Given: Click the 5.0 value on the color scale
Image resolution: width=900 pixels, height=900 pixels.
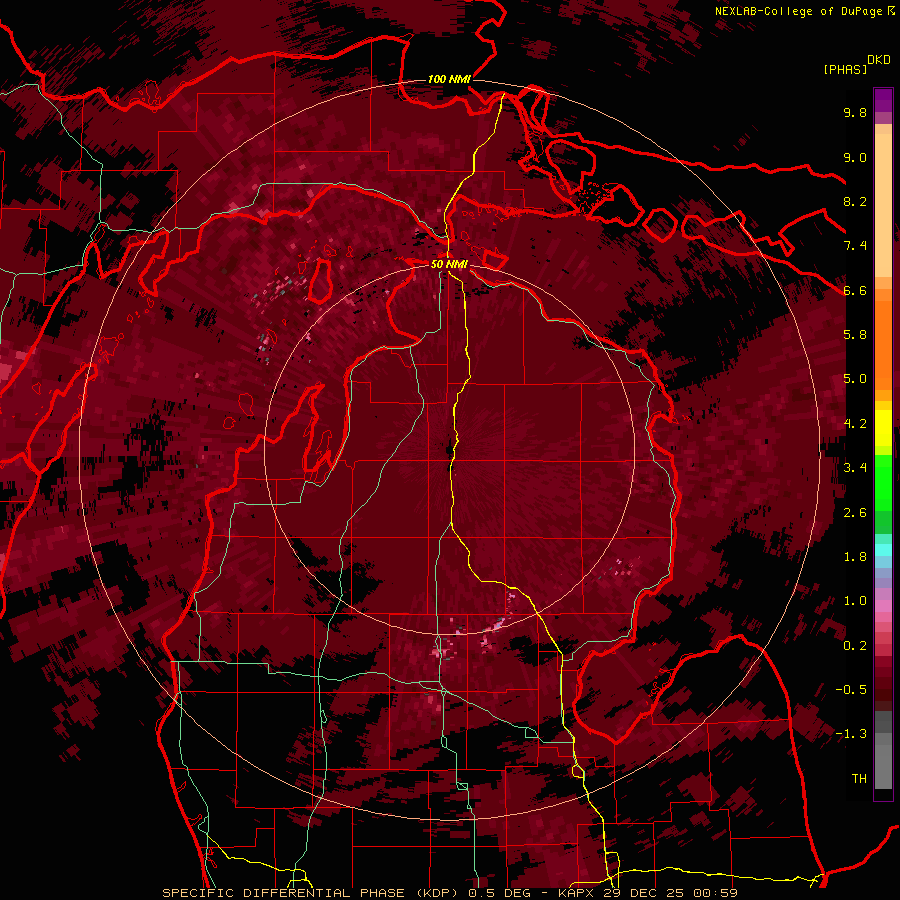Looking at the screenshot, I should (x=855, y=379).
